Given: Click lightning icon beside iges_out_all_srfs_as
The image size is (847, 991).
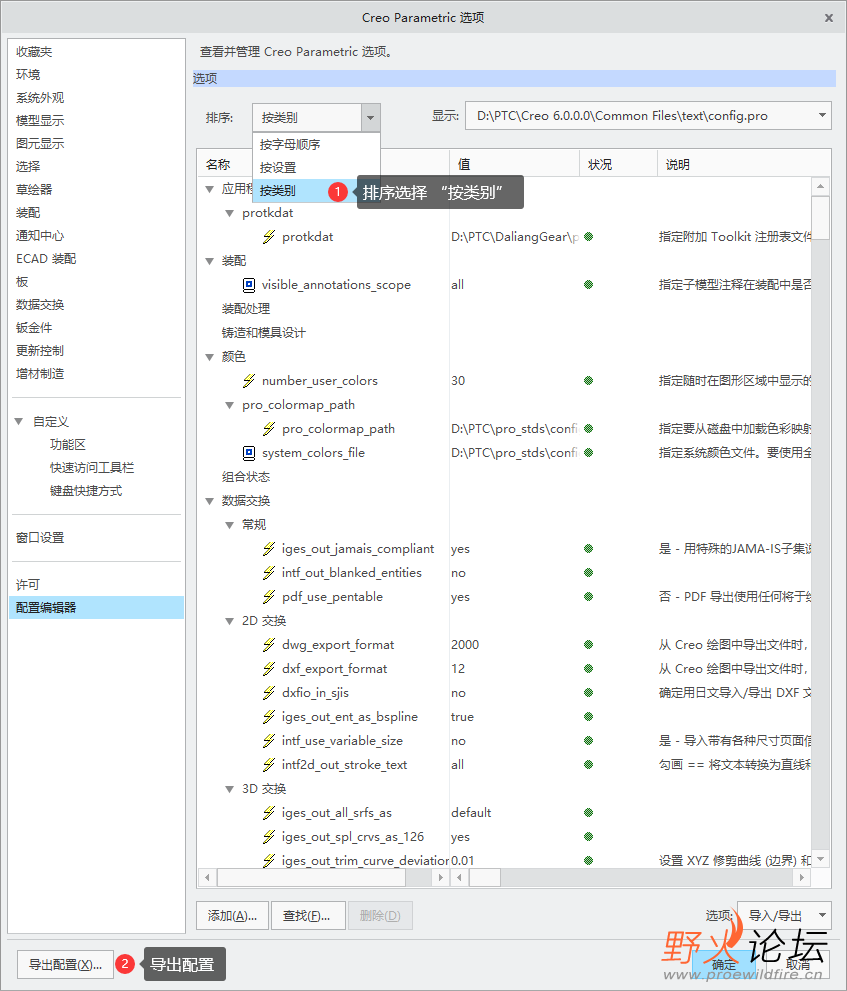Looking at the screenshot, I should click(269, 813).
